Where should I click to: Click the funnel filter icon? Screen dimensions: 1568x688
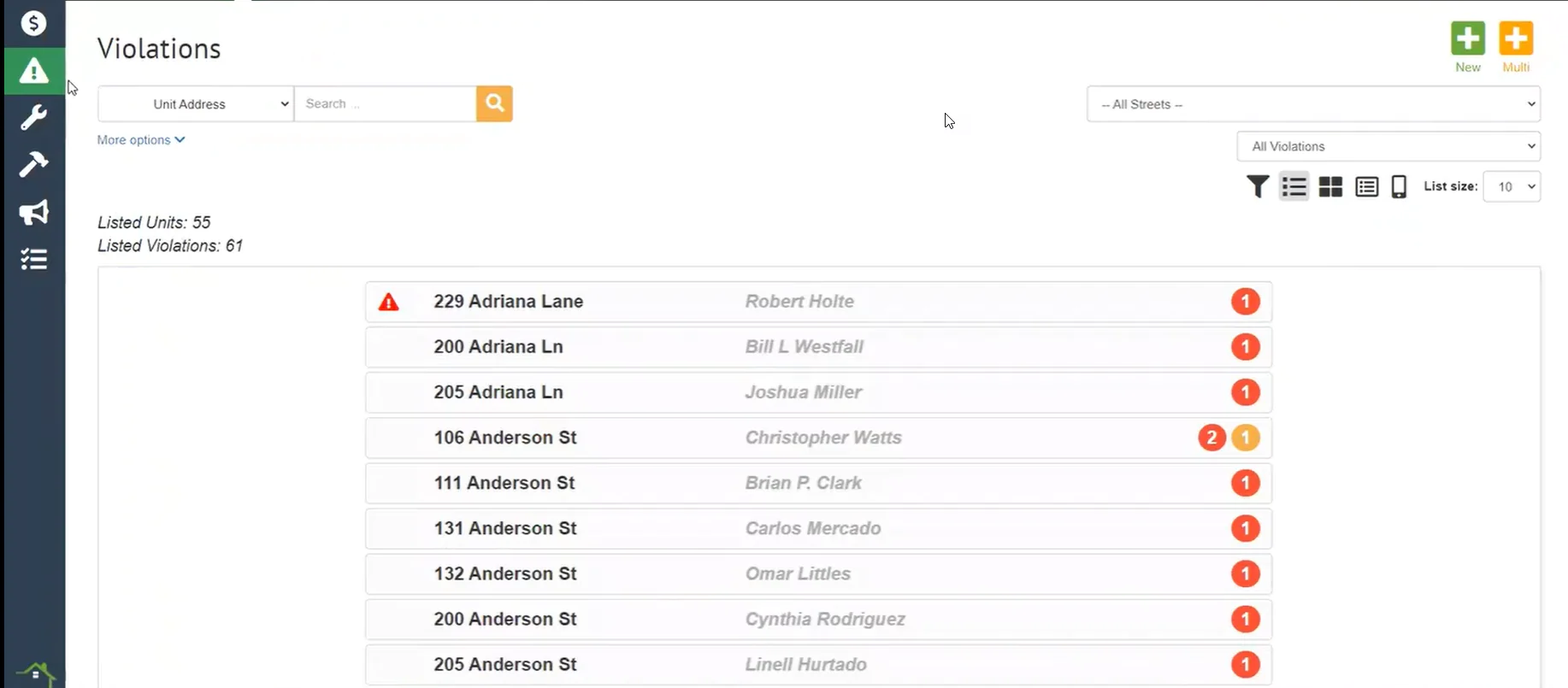point(1257,186)
